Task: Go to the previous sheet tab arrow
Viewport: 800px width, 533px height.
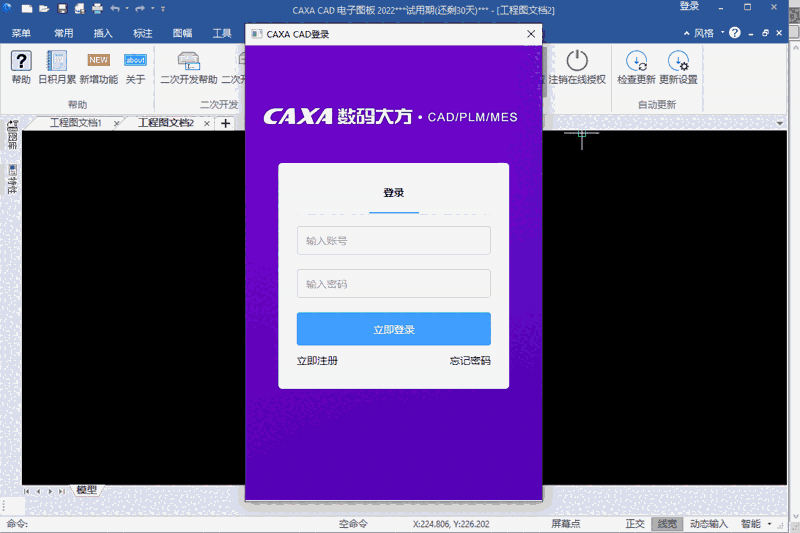Action: [38, 491]
